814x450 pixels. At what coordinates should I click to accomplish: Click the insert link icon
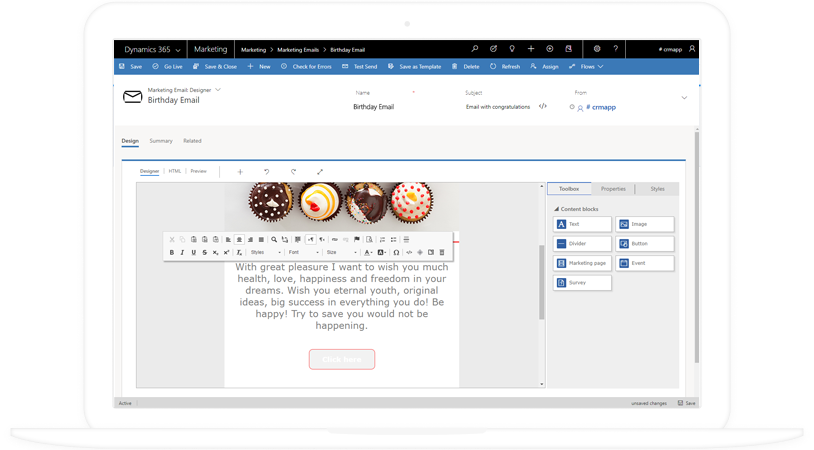(335, 239)
